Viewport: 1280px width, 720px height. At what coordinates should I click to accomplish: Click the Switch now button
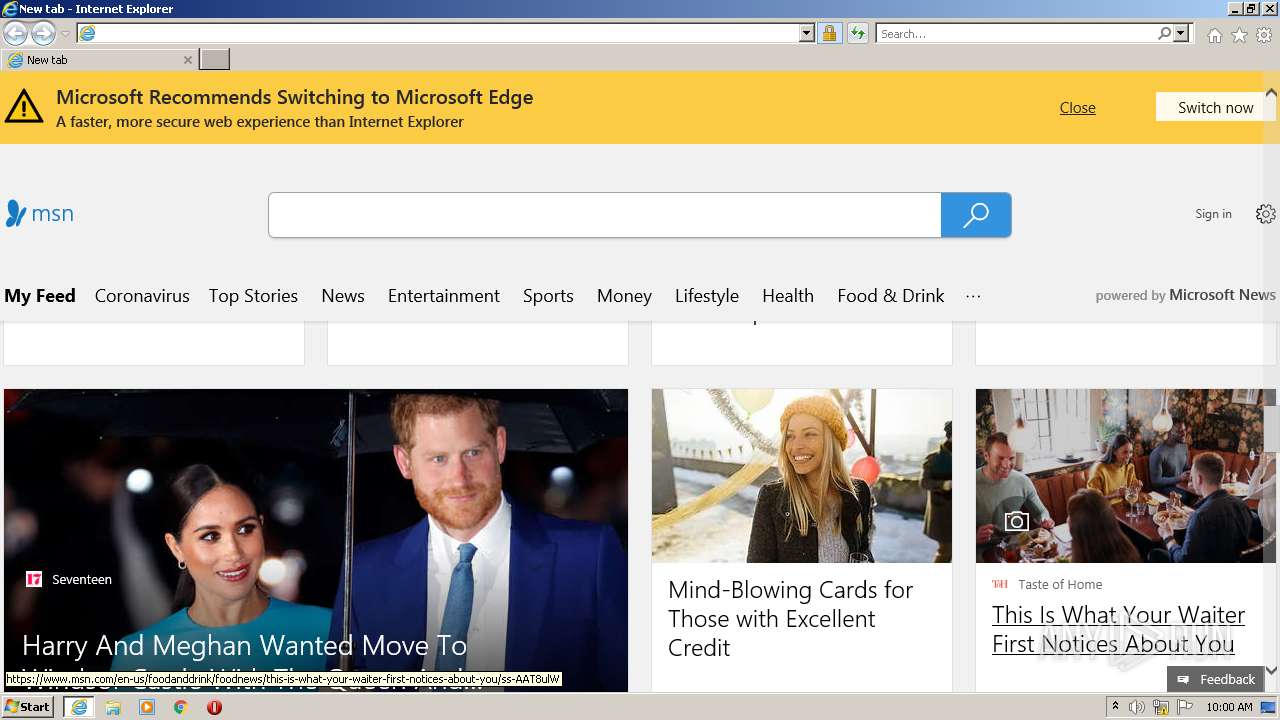coord(1215,107)
